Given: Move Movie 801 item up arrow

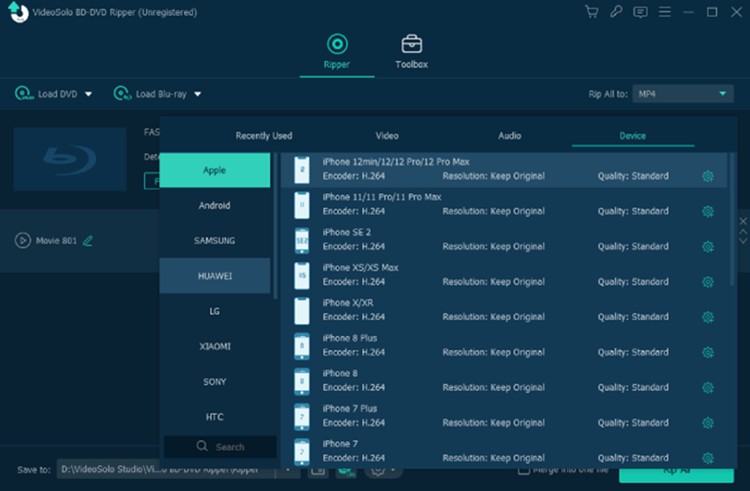Looking at the screenshot, I should click(743, 231).
